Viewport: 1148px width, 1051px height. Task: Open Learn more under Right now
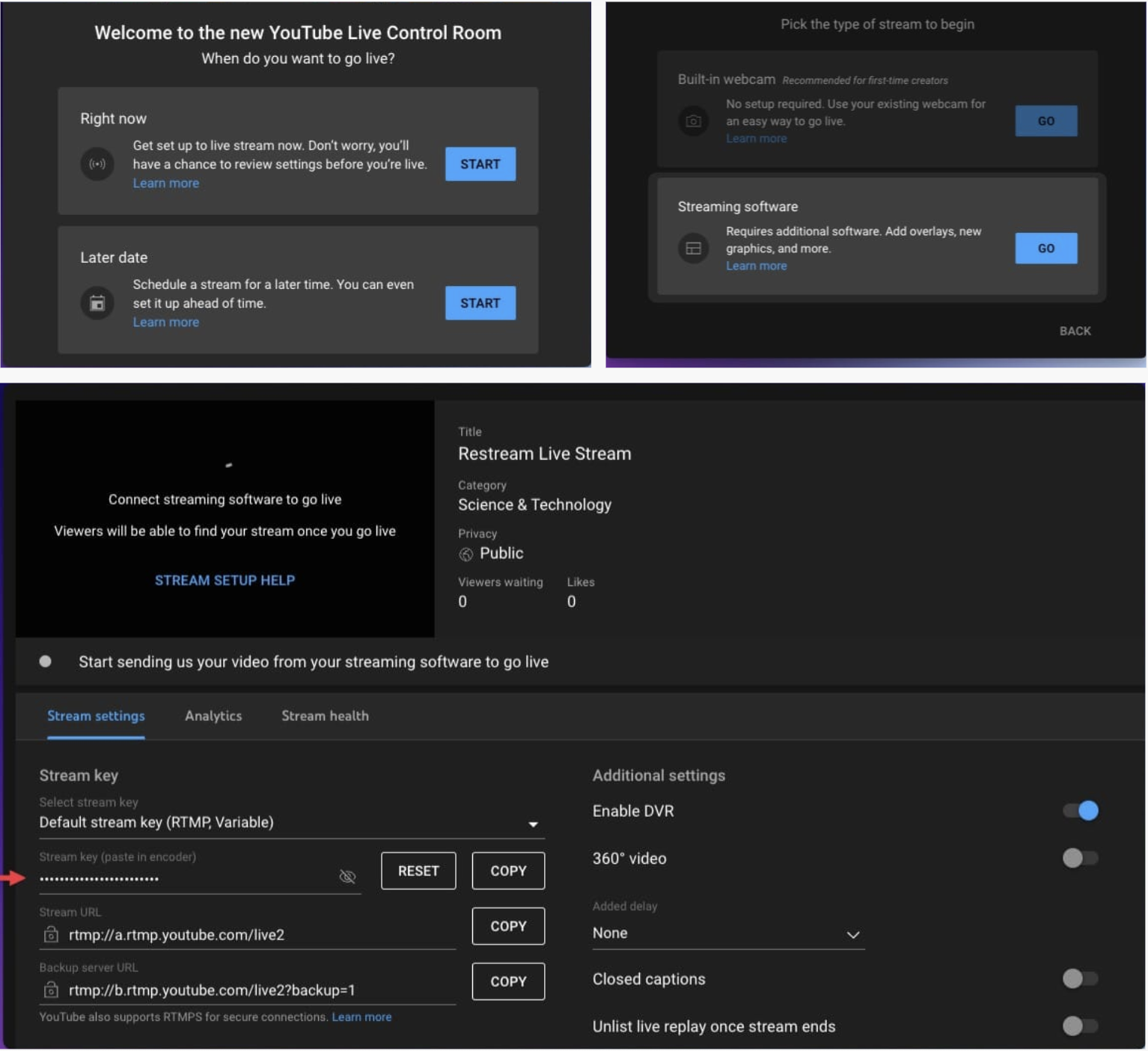coord(166,183)
